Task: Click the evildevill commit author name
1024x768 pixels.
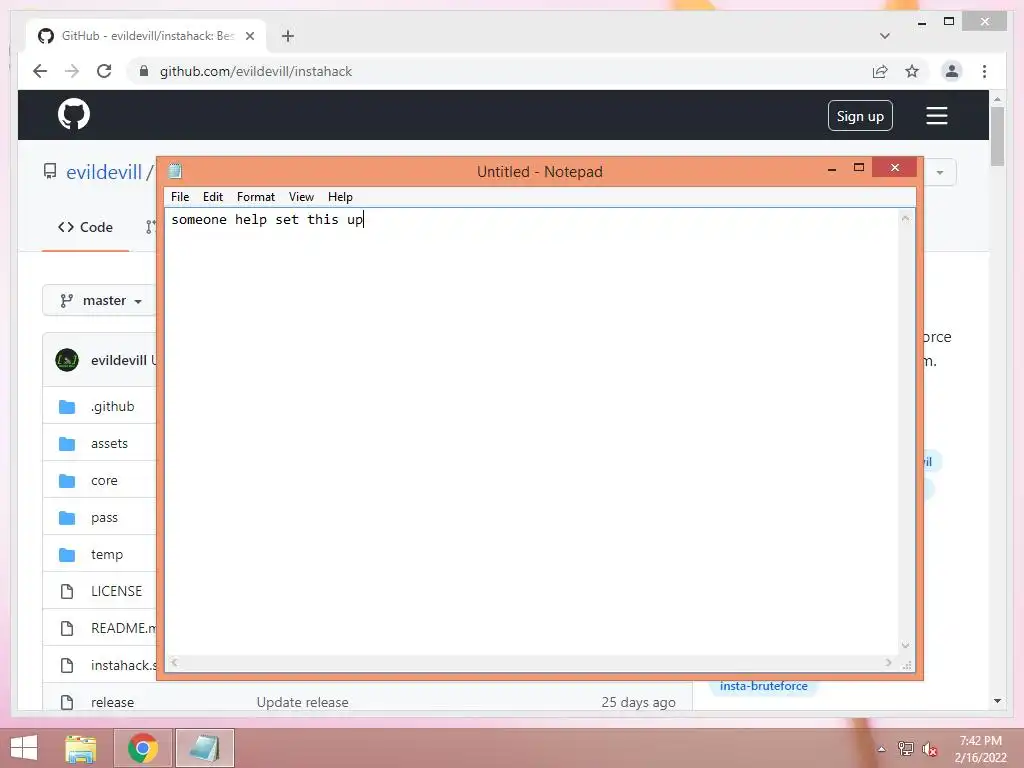Action: [x=119, y=360]
